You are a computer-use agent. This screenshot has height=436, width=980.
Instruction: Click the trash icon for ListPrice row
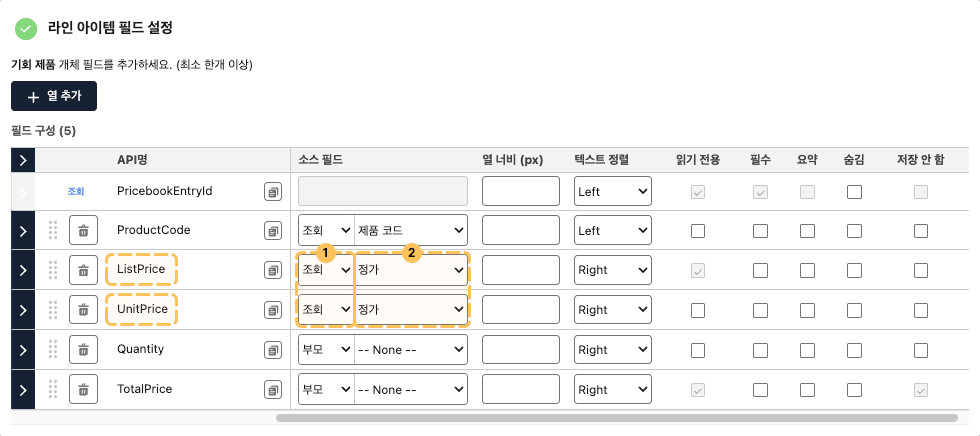(x=83, y=270)
